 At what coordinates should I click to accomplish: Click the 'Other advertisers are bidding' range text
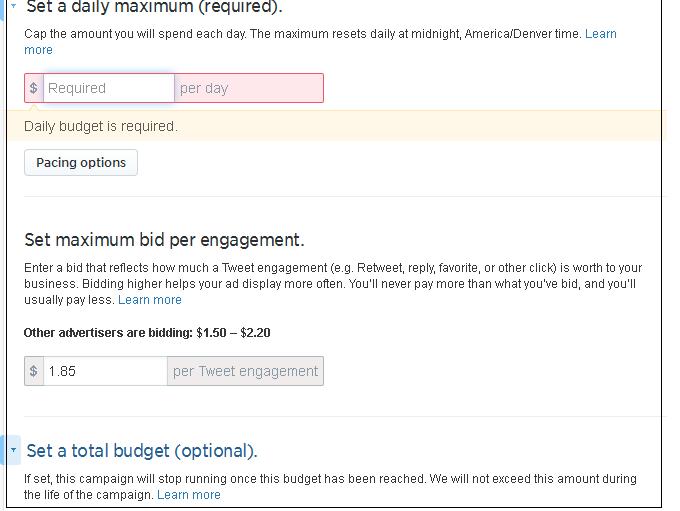point(147,333)
